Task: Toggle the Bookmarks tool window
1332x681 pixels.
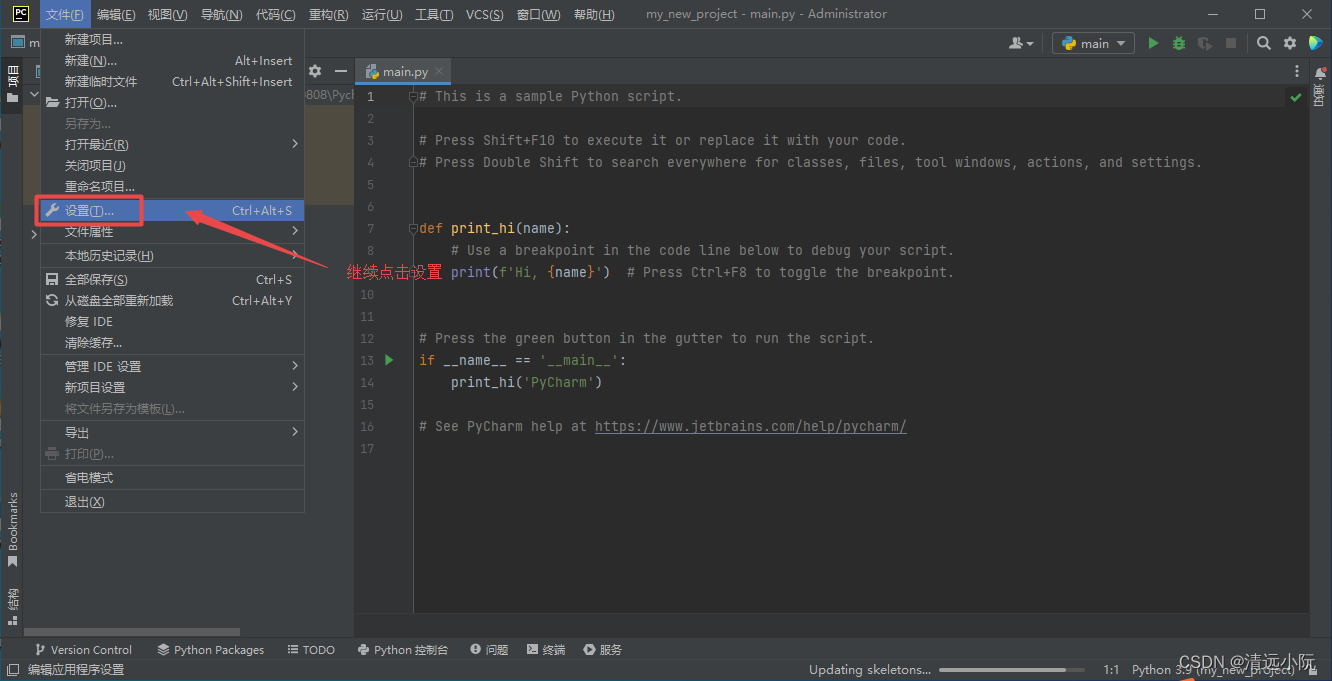Action: click(x=13, y=528)
